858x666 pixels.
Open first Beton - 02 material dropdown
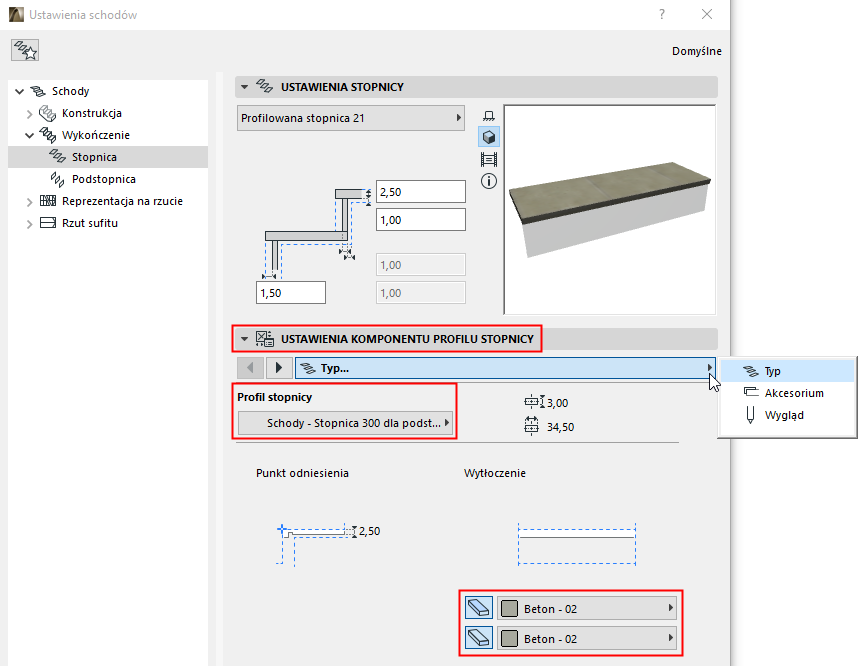click(x=587, y=608)
